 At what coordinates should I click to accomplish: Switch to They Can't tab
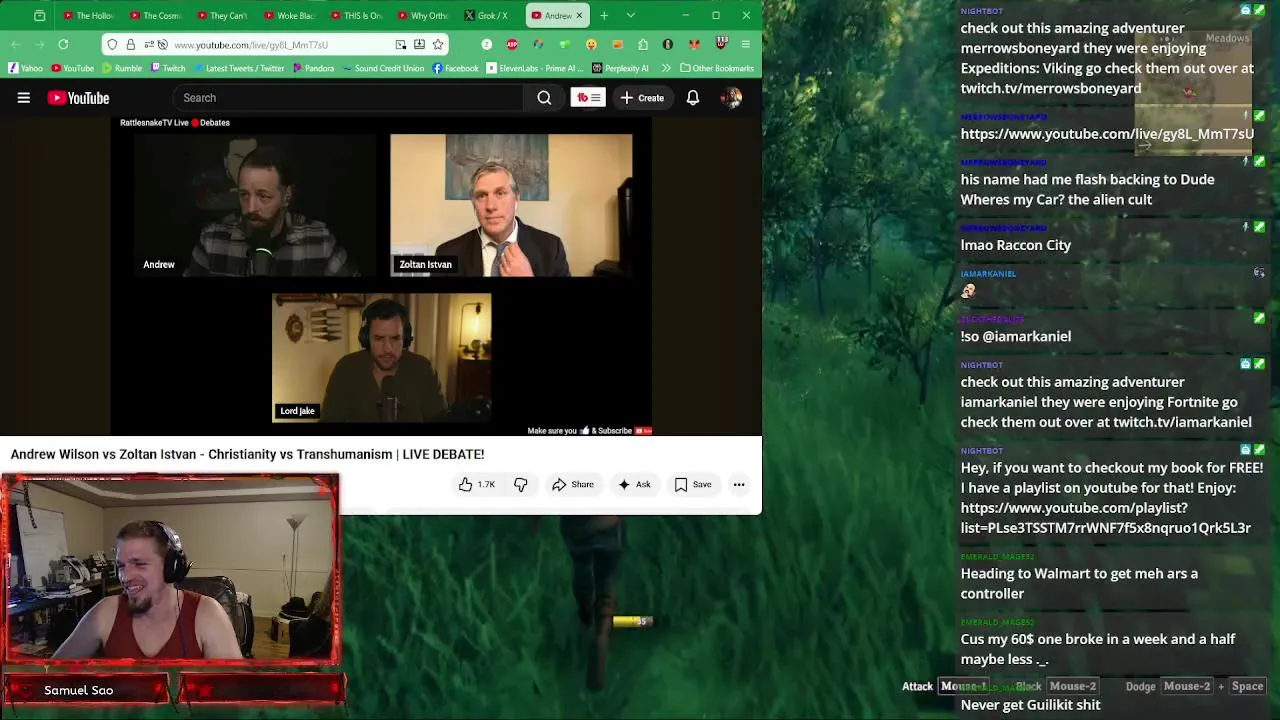[222, 16]
